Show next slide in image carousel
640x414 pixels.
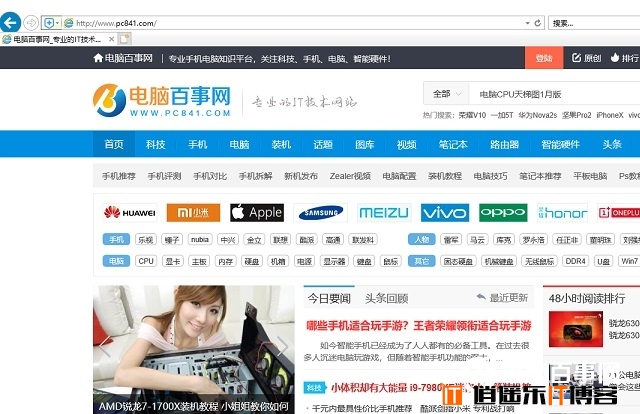(x=282, y=347)
